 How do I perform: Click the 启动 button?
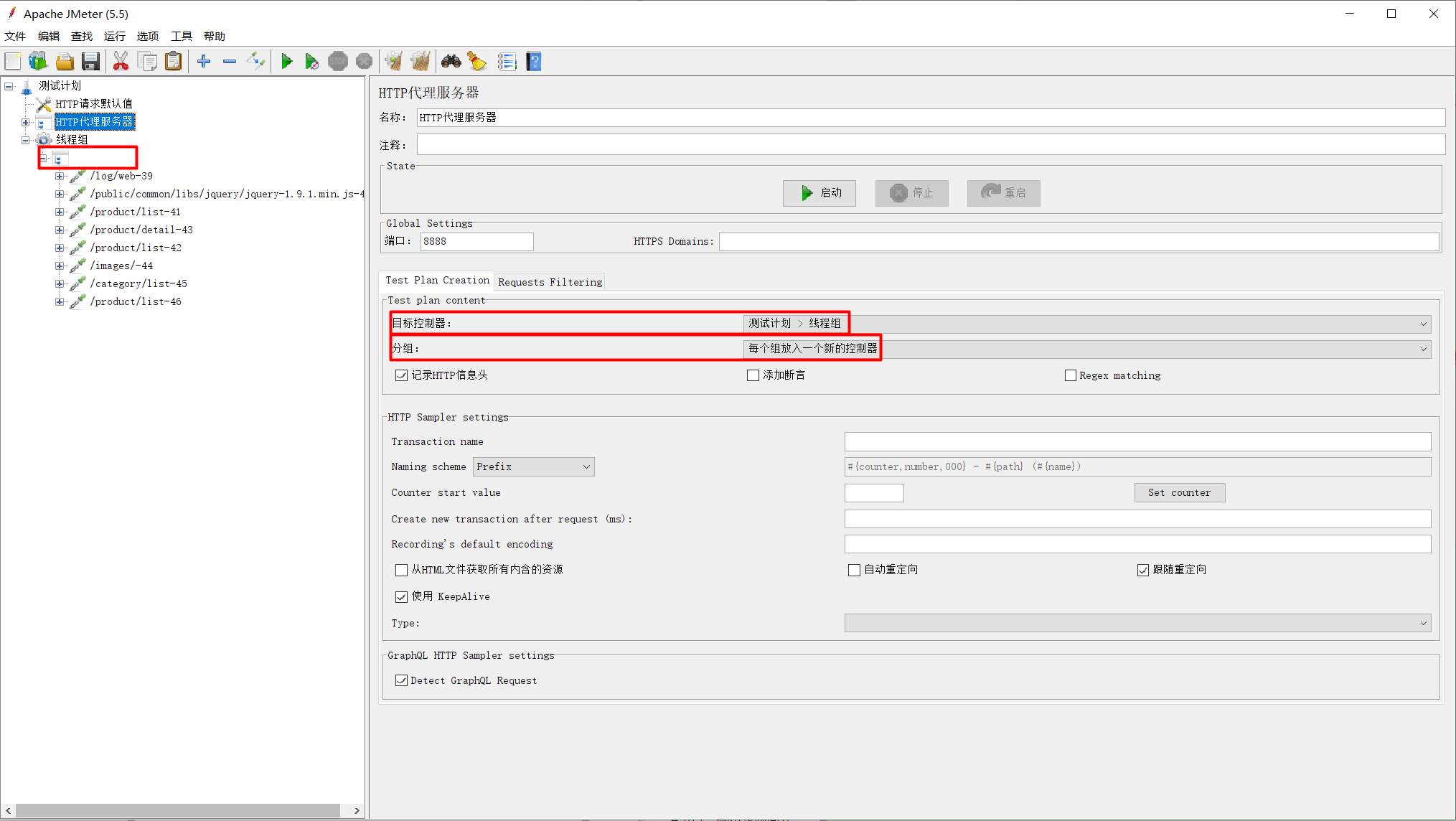coord(819,193)
